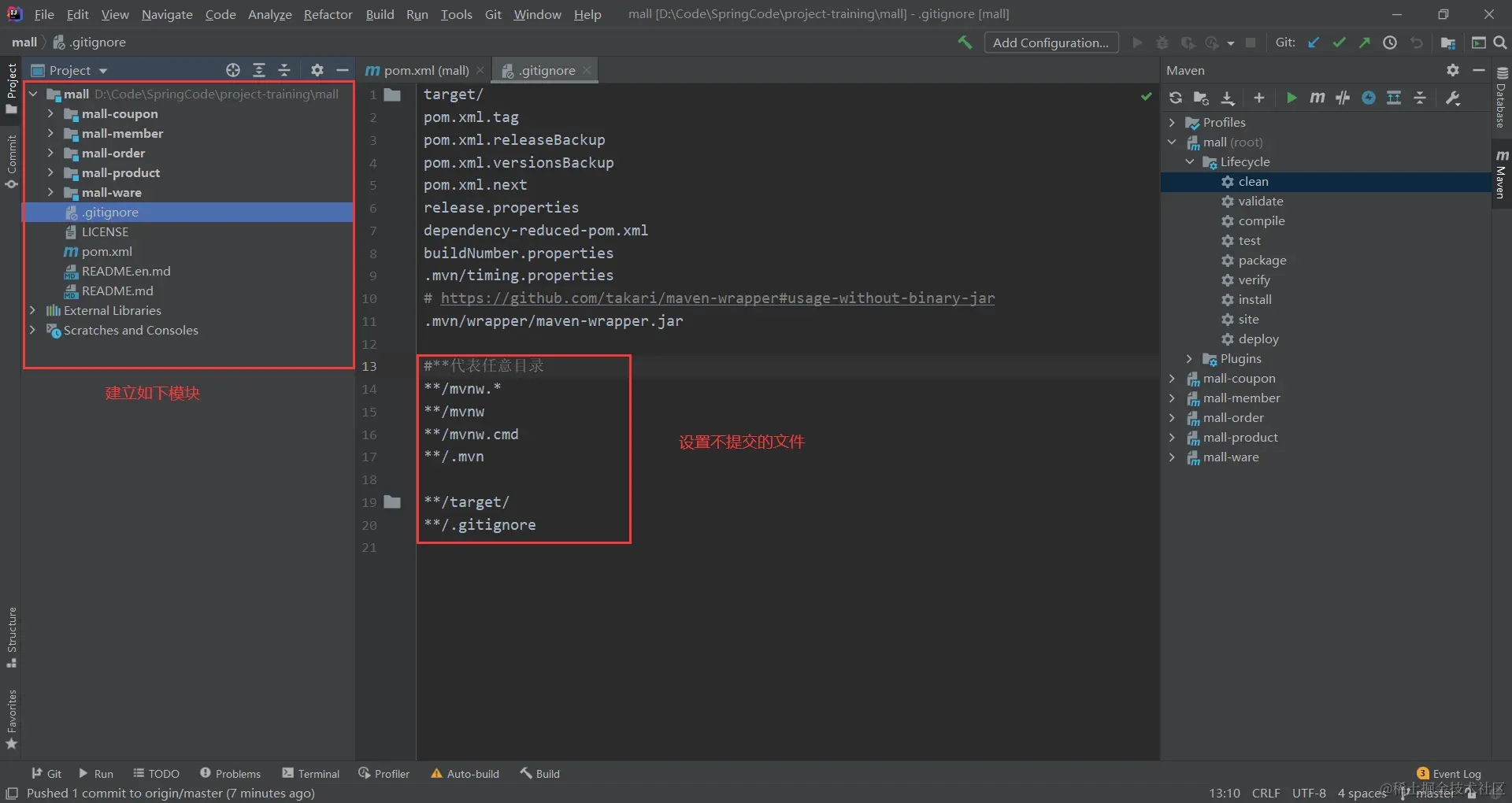Hide the Project tool window
The width and height of the screenshot is (1512, 803).
point(343,70)
